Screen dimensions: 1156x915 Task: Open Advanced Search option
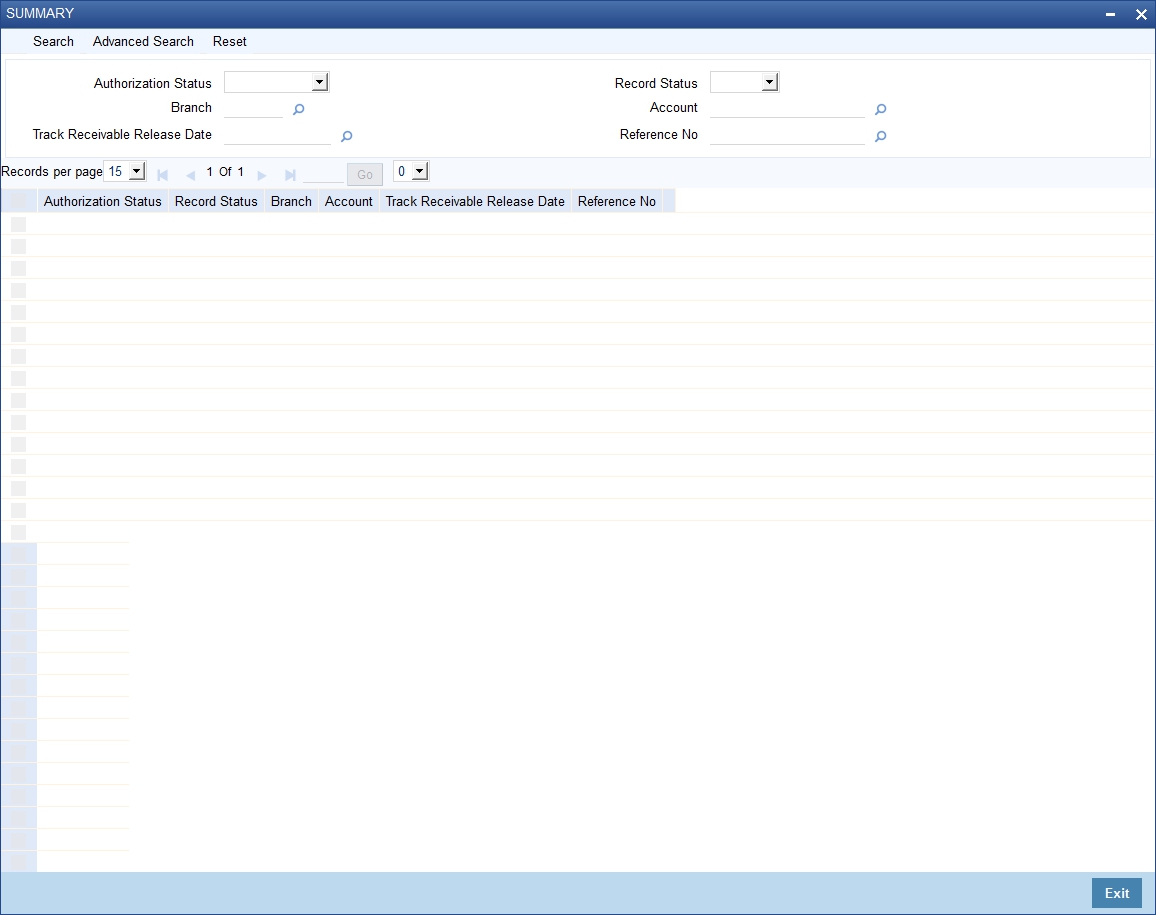tap(143, 41)
